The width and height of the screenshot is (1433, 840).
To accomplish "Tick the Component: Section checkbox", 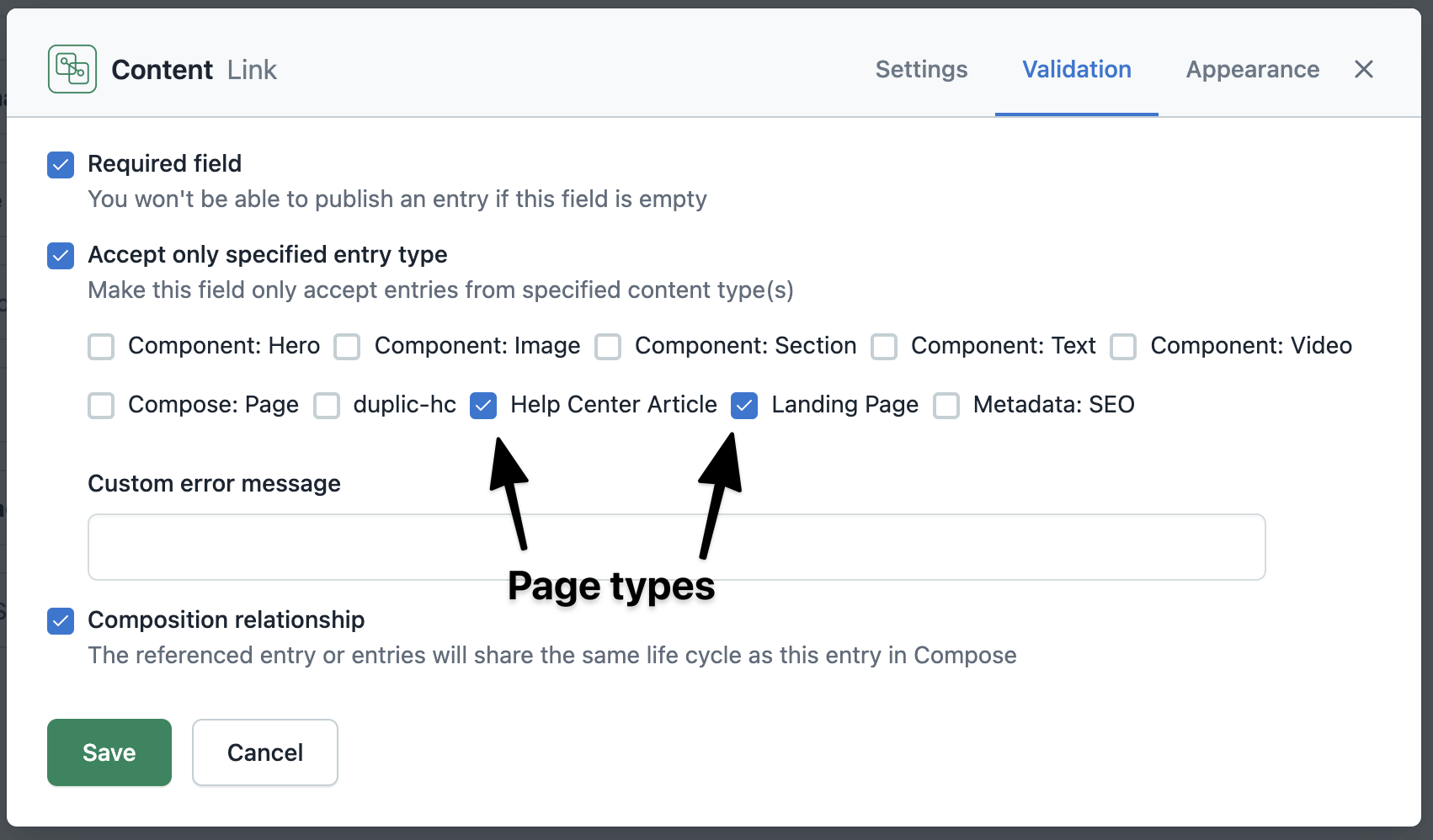I will pyautogui.click(x=608, y=347).
